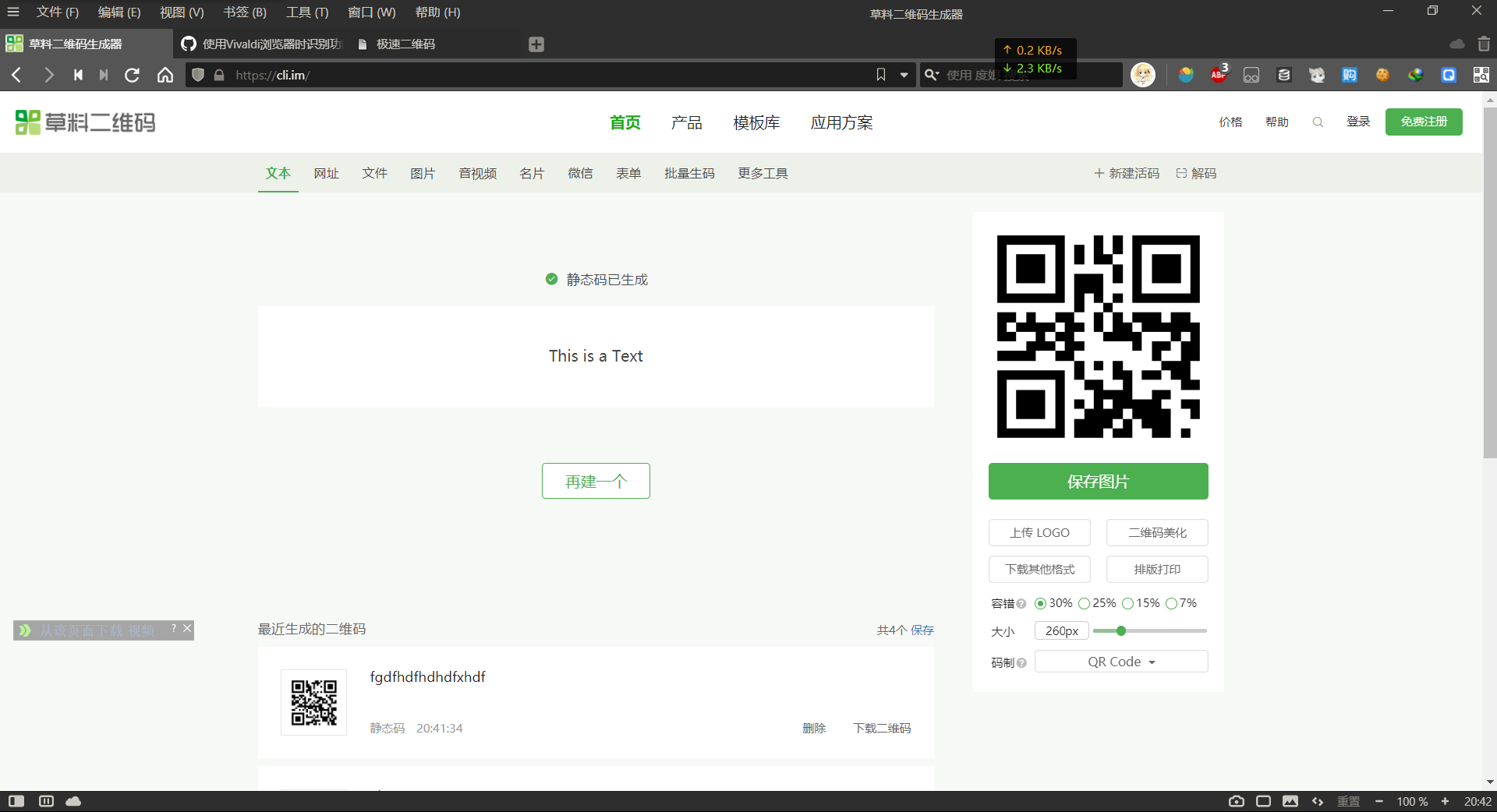1497x812 pixels.
Task: Select the 15% error correction radio
Action: point(1127,603)
